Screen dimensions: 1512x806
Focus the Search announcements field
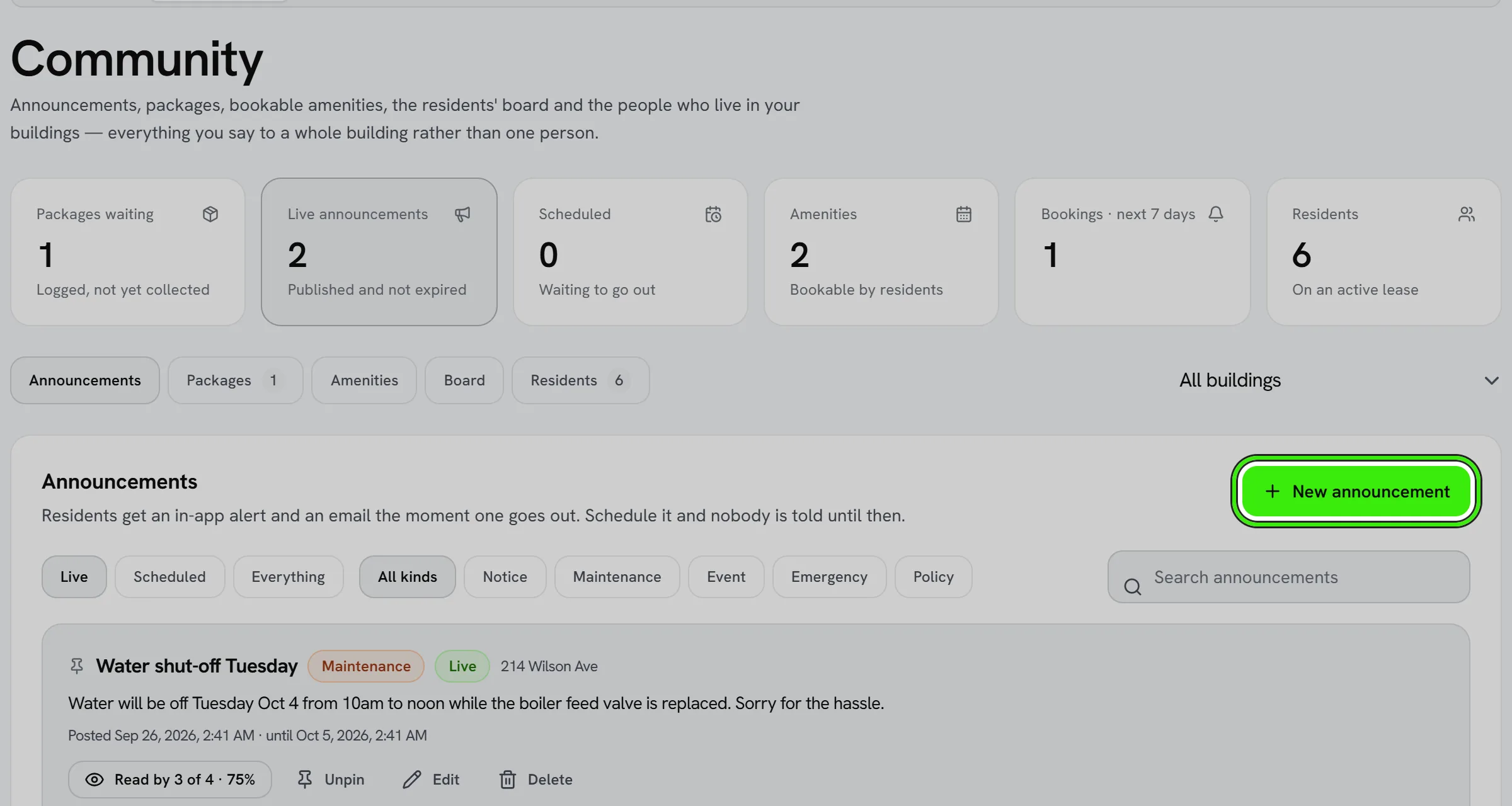(x=1289, y=577)
